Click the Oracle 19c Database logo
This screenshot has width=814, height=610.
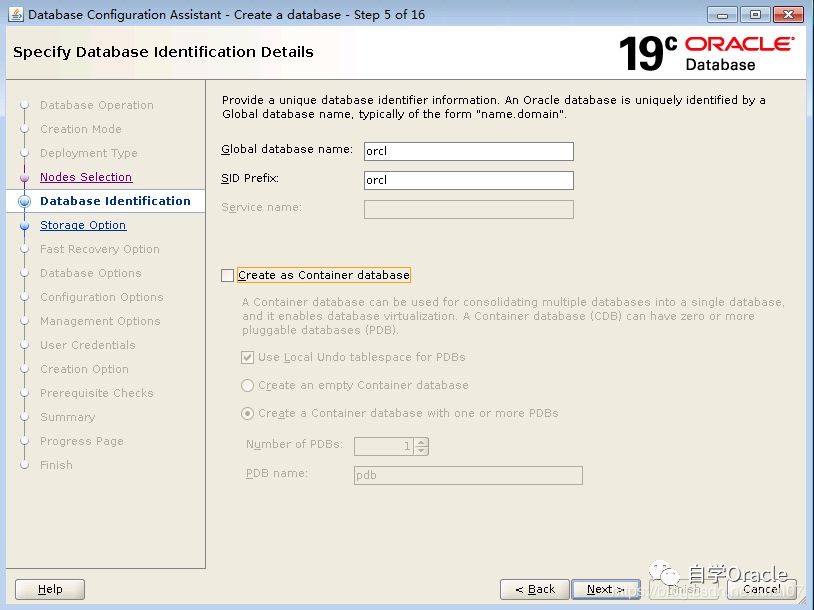pos(706,53)
